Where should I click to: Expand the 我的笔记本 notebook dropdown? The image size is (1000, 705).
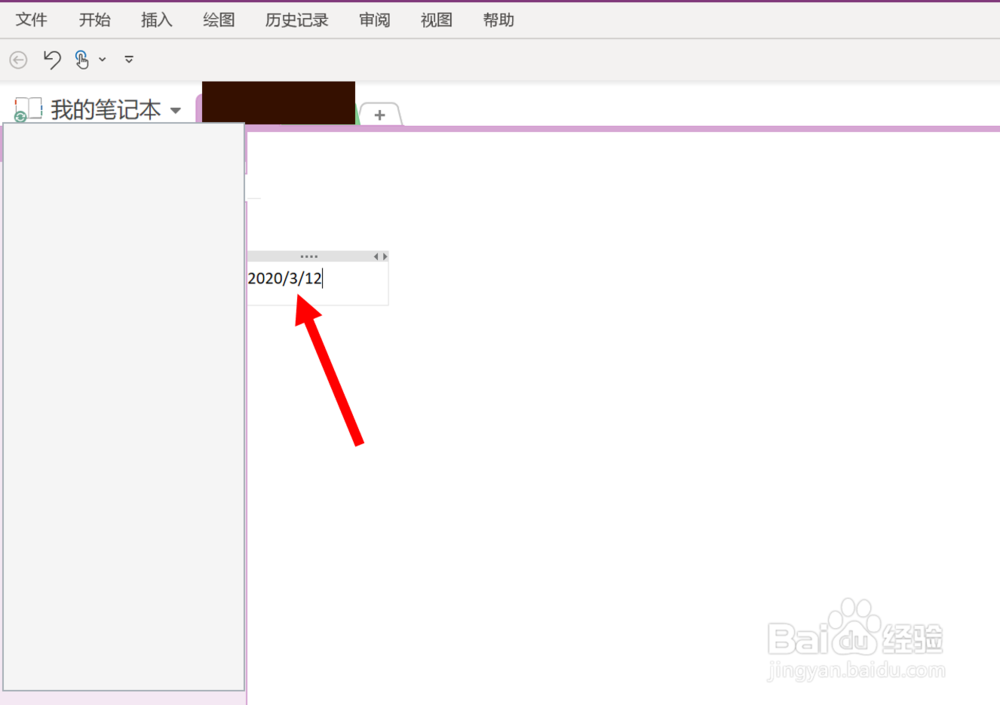(x=175, y=110)
